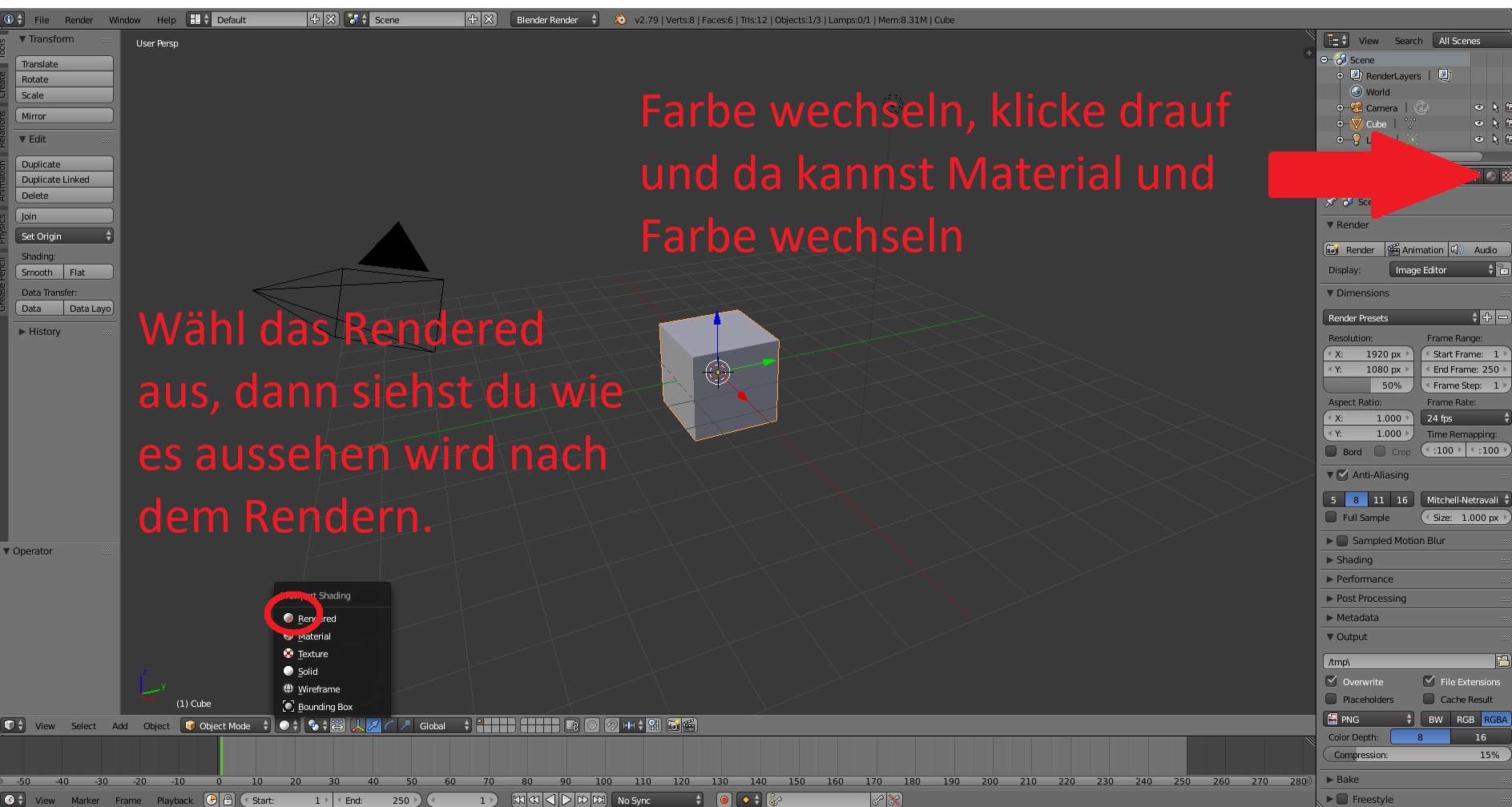Toggle the Cube visibility eye in outliner
This screenshot has height=807, width=1512.
tap(1479, 124)
